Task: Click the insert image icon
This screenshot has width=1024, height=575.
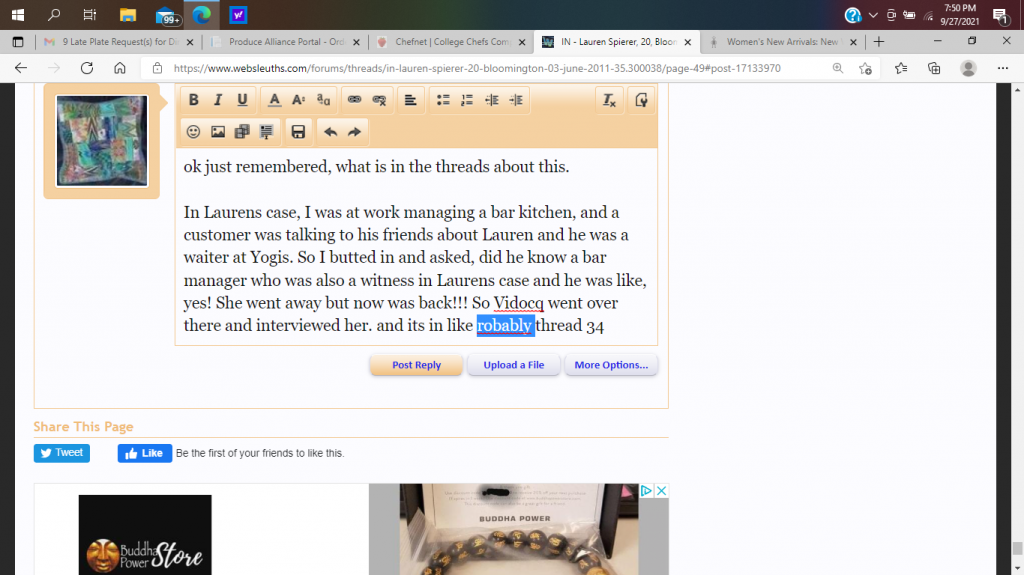Action: tap(218, 132)
